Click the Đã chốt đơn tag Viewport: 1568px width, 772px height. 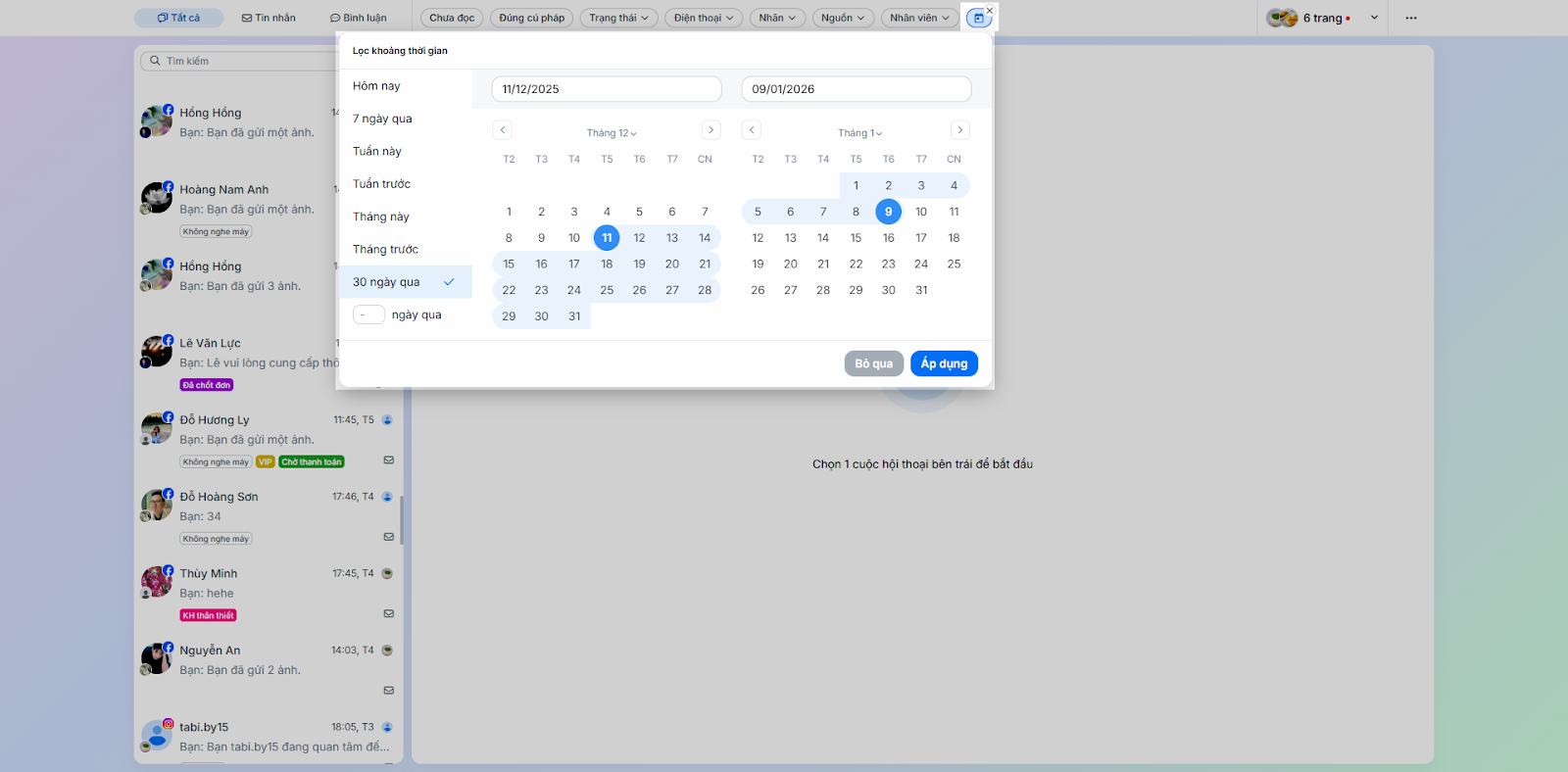pos(207,385)
